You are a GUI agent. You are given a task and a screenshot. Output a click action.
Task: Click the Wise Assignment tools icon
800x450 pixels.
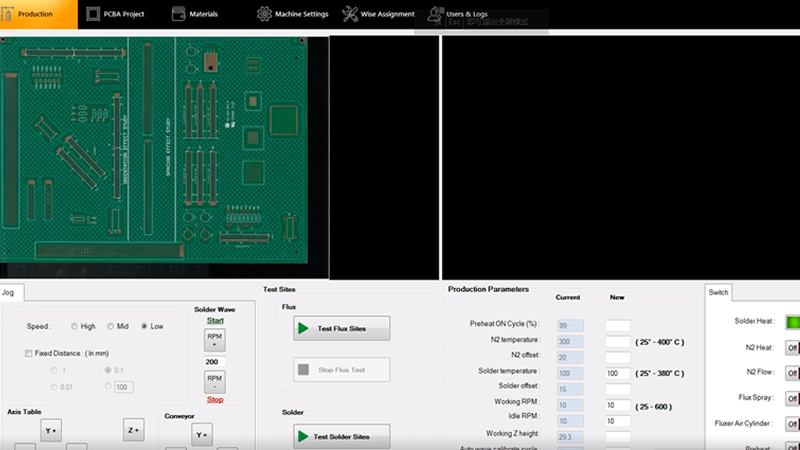click(x=350, y=14)
